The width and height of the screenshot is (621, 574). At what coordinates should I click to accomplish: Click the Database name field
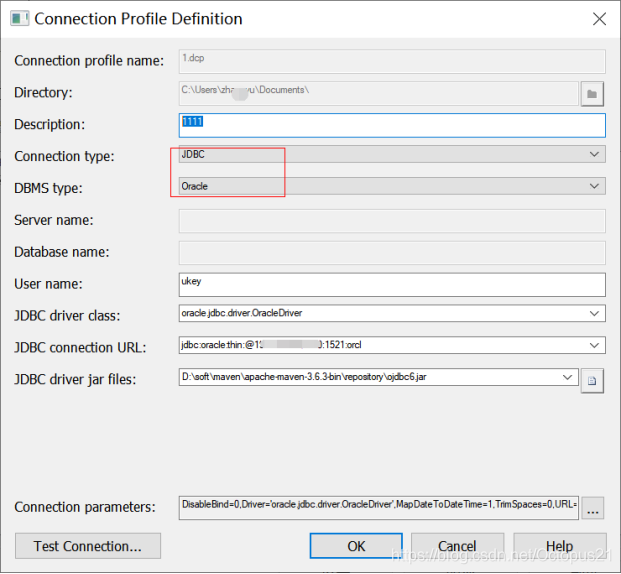(x=392, y=253)
